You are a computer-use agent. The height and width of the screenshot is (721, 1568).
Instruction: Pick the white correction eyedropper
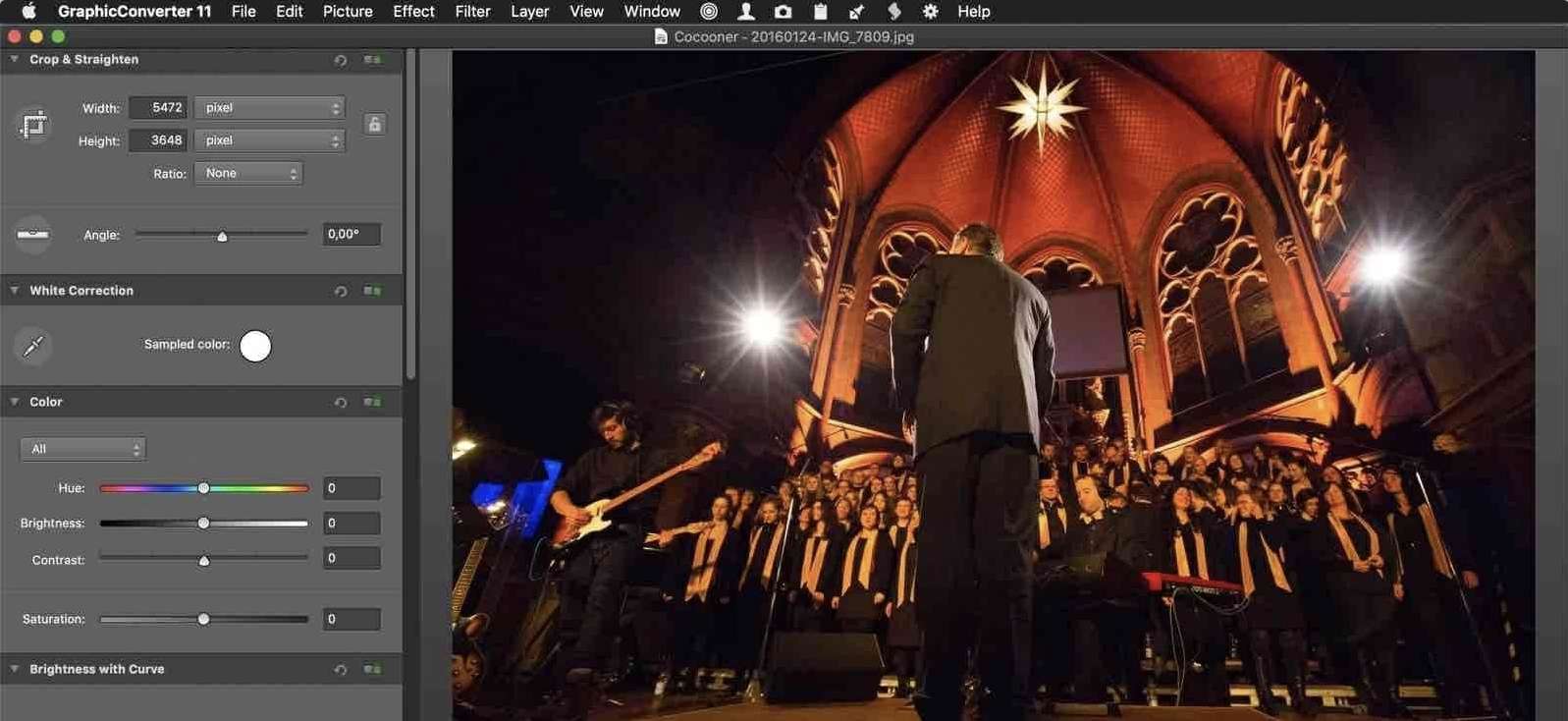point(33,346)
